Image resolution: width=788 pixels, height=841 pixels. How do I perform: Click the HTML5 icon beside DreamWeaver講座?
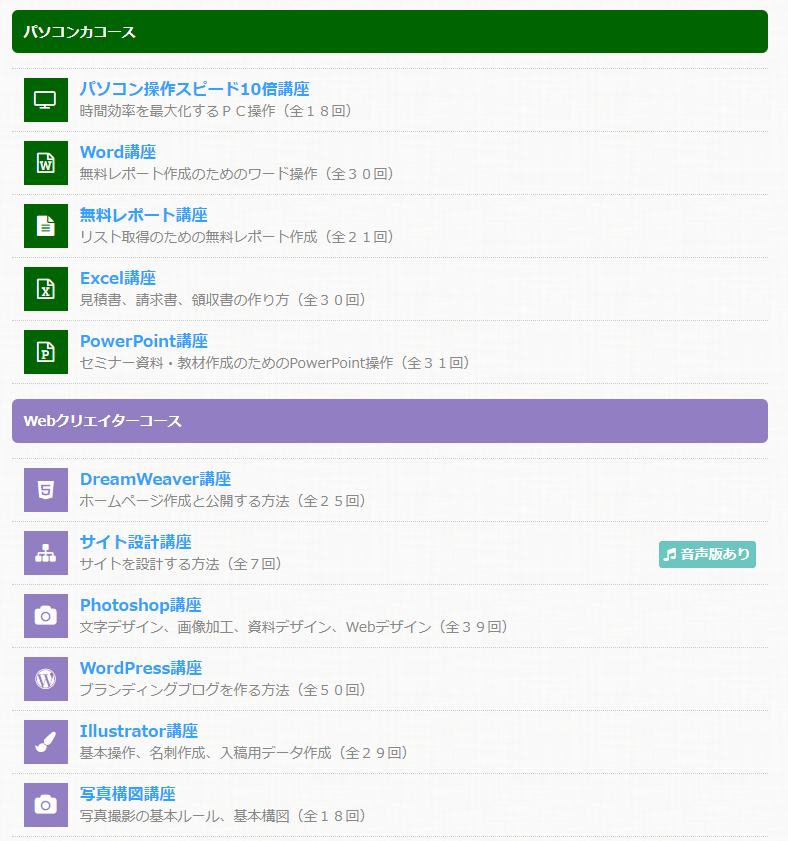click(x=46, y=490)
